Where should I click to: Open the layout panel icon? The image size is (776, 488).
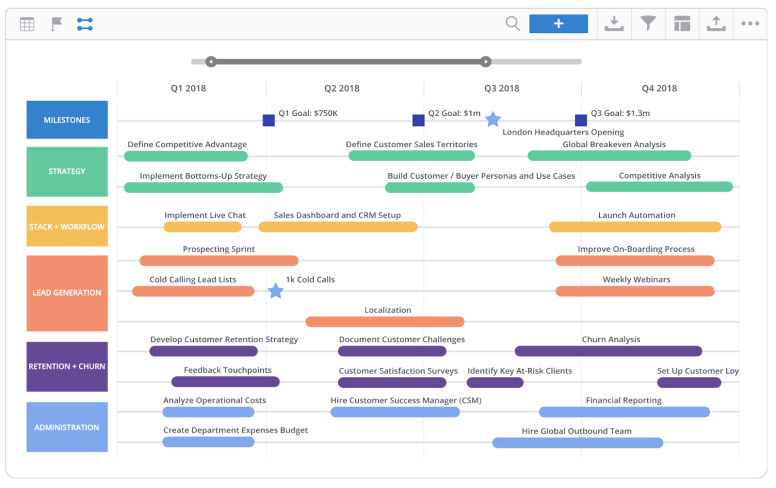click(x=682, y=23)
